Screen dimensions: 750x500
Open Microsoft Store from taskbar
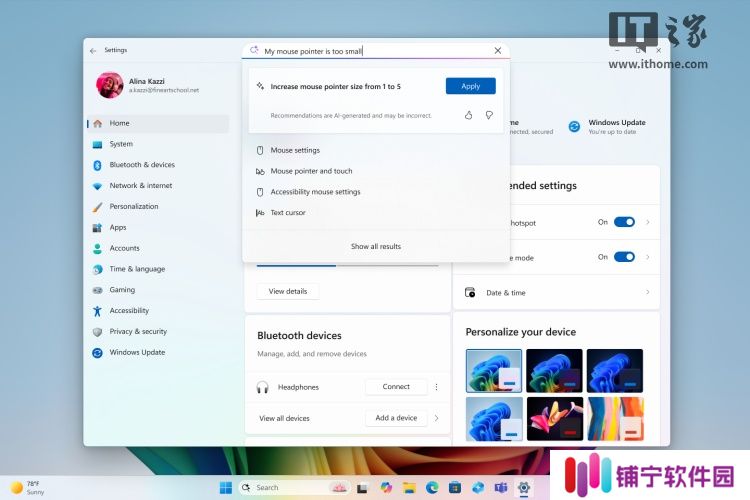(x=455, y=488)
